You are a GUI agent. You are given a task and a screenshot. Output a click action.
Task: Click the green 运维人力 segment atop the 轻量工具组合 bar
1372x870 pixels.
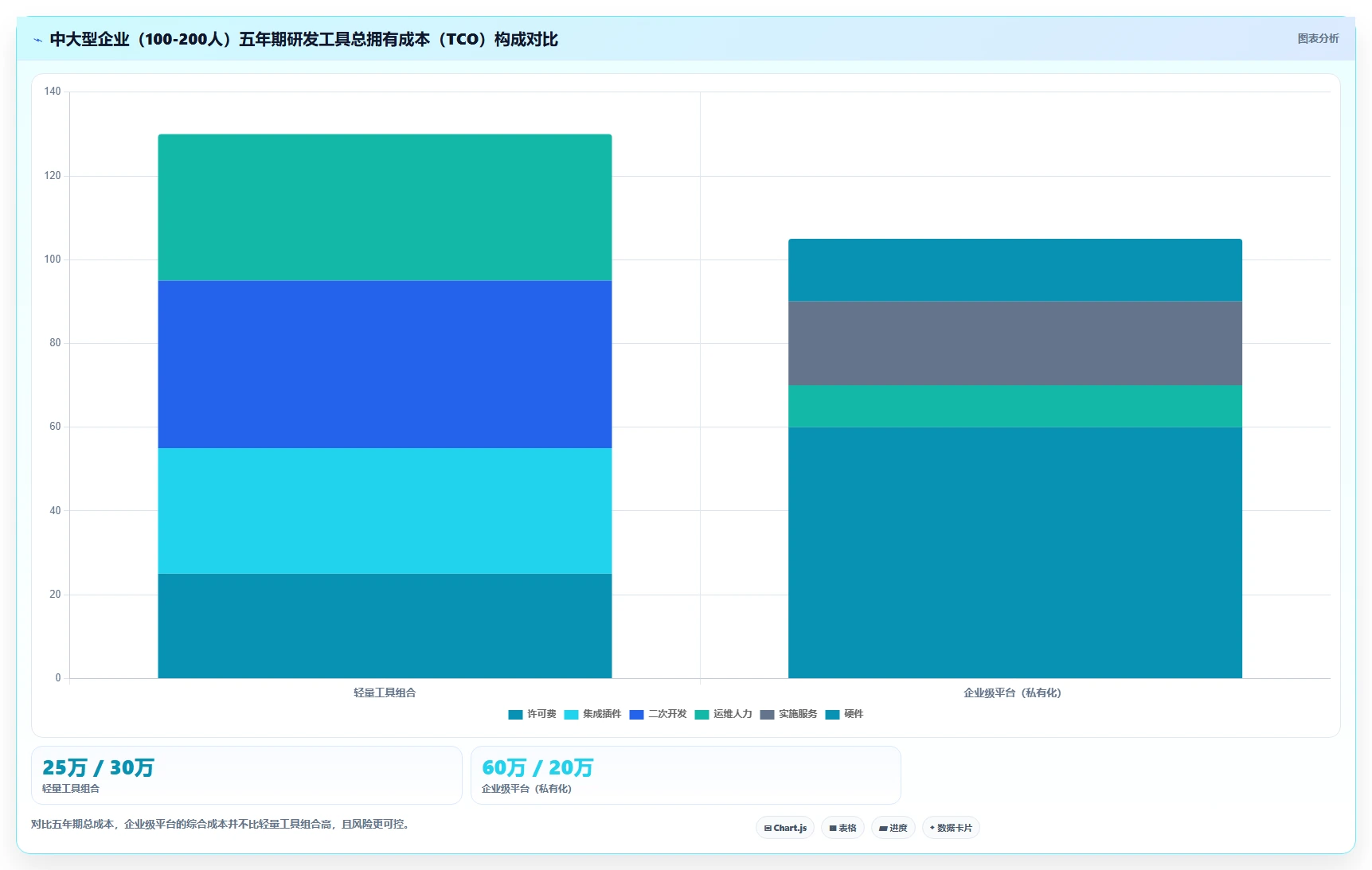coord(385,208)
